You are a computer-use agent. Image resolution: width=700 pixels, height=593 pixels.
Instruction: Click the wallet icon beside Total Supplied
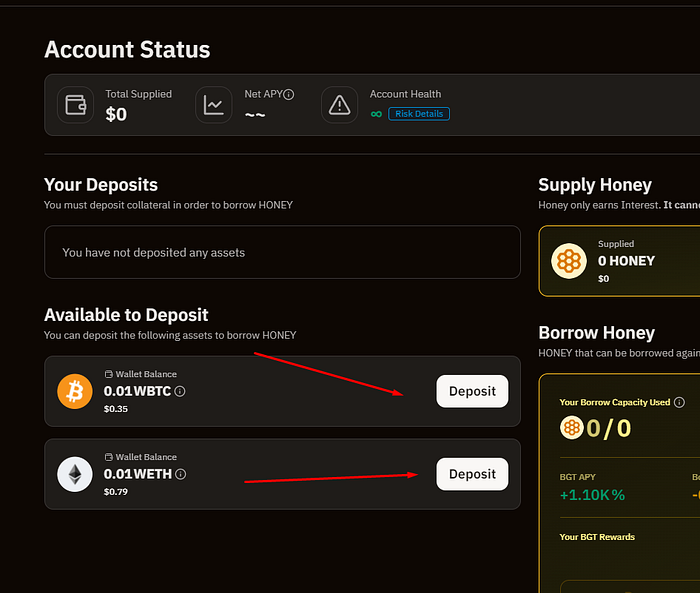point(75,105)
